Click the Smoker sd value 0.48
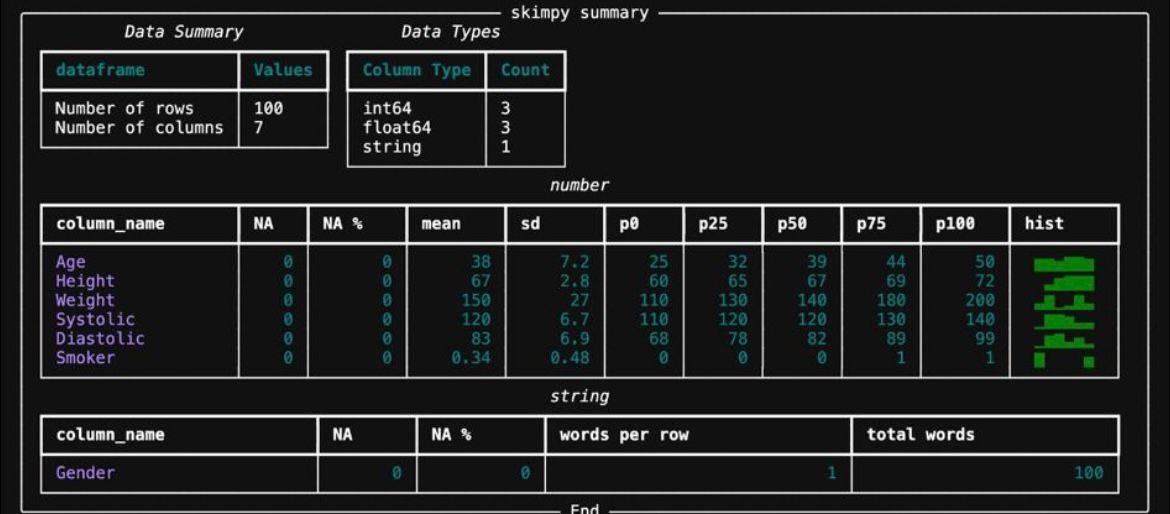The height and width of the screenshot is (514, 1170). (x=570, y=357)
